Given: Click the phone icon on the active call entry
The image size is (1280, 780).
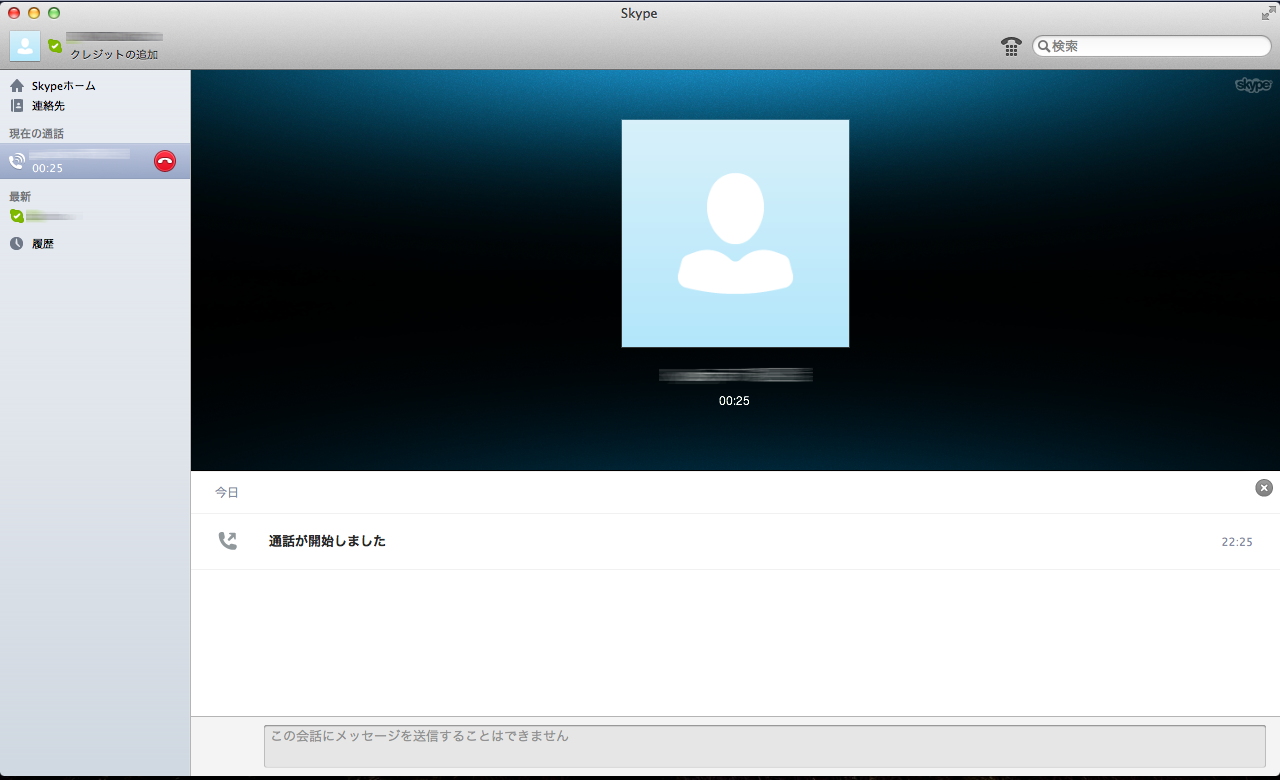Looking at the screenshot, I should coord(17,160).
